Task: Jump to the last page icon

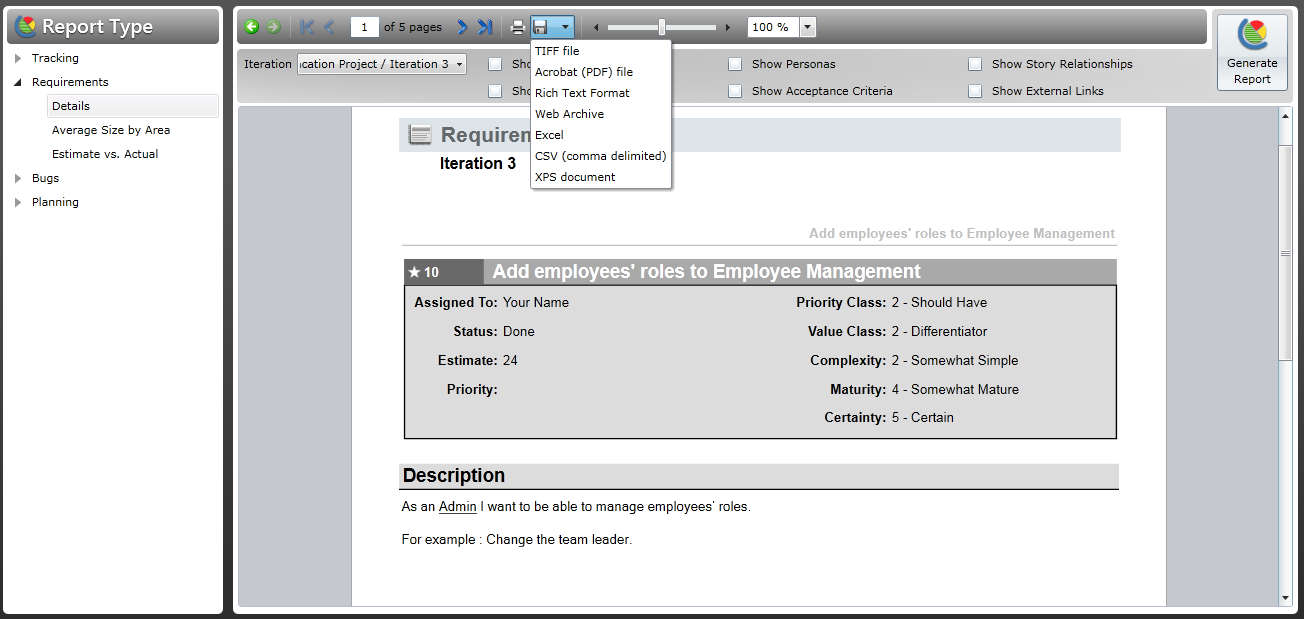Action: [485, 27]
